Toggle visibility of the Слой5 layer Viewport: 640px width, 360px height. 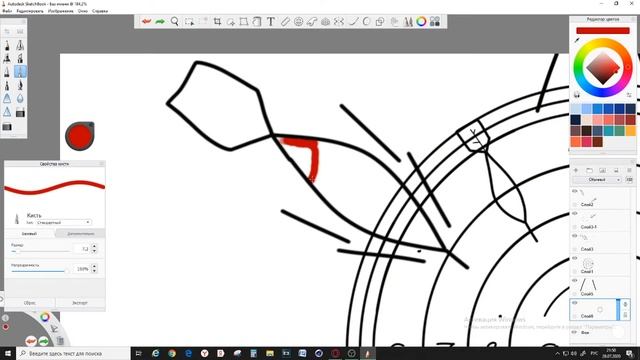(x=575, y=280)
